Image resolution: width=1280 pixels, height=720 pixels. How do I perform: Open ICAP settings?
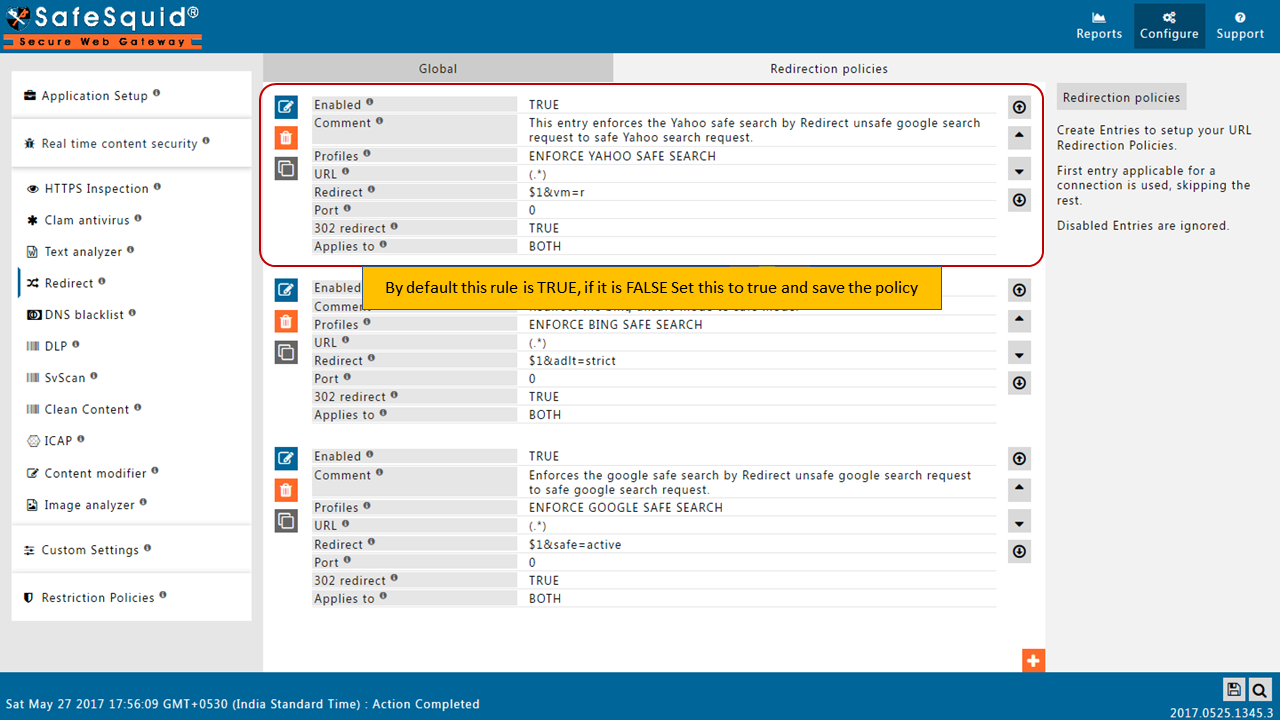(56, 440)
